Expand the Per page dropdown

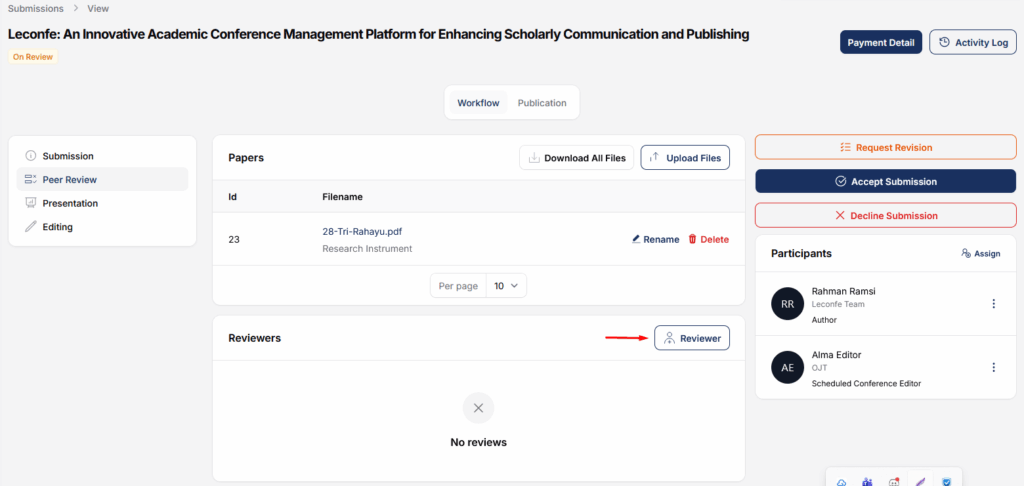tap(506, 286)
